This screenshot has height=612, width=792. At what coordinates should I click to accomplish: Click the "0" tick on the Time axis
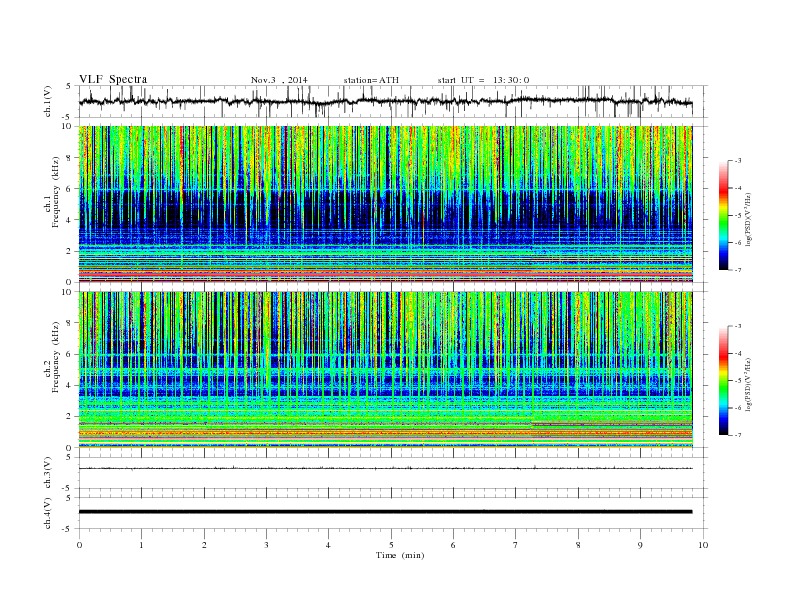pos(79,545)
